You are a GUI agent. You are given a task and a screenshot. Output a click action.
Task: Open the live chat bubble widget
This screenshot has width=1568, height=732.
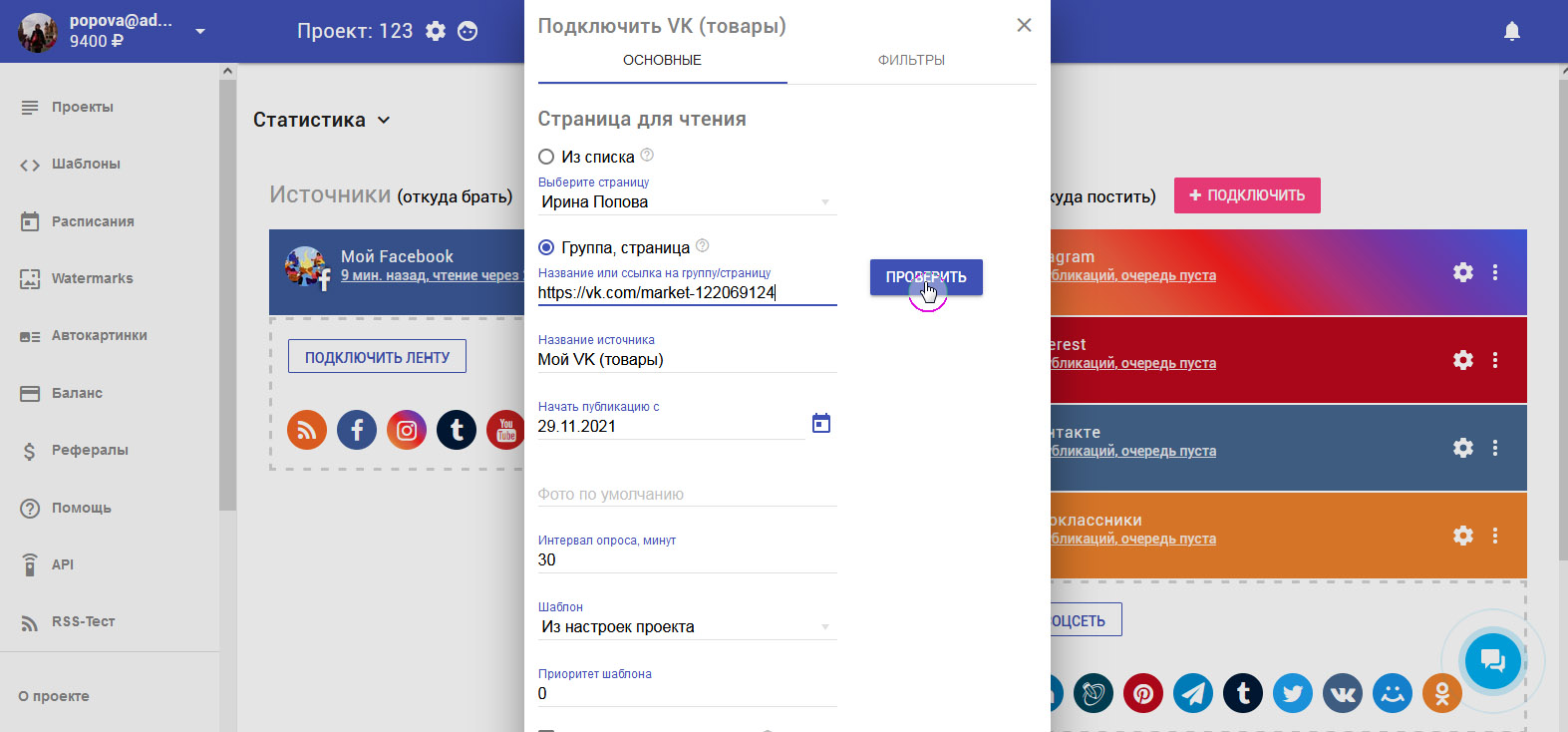click(1492, 660)
